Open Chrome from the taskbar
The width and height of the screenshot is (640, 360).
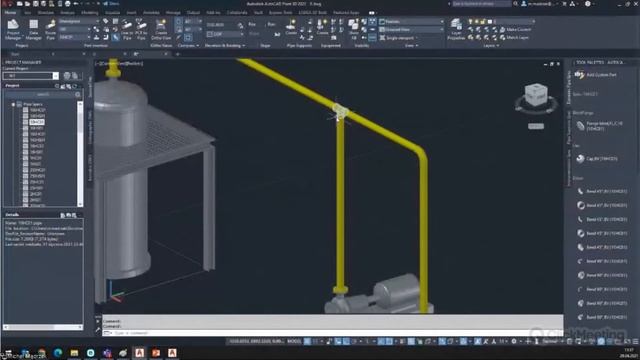41,353
